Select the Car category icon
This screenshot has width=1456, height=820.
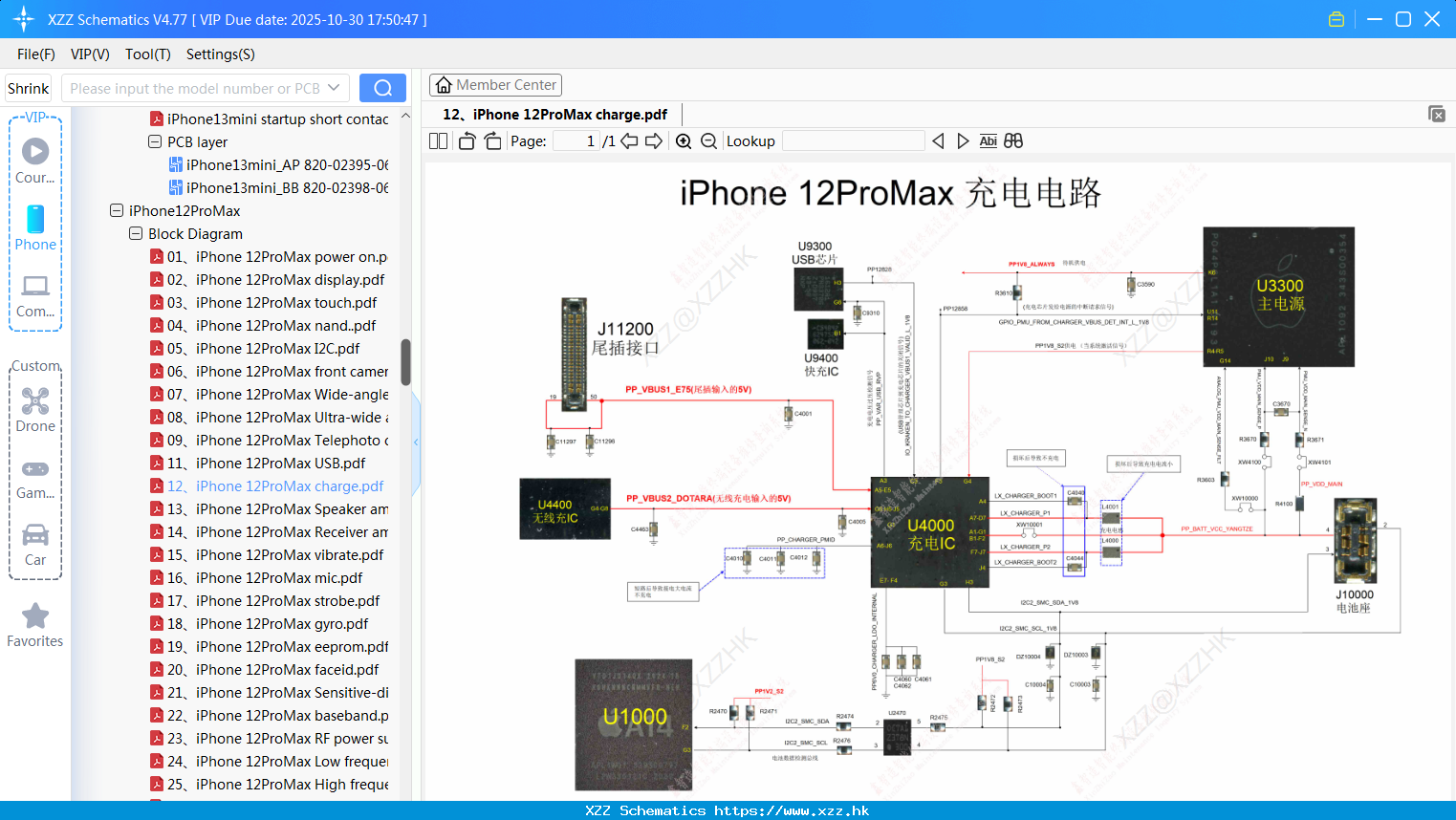click(x=35, y=545)
